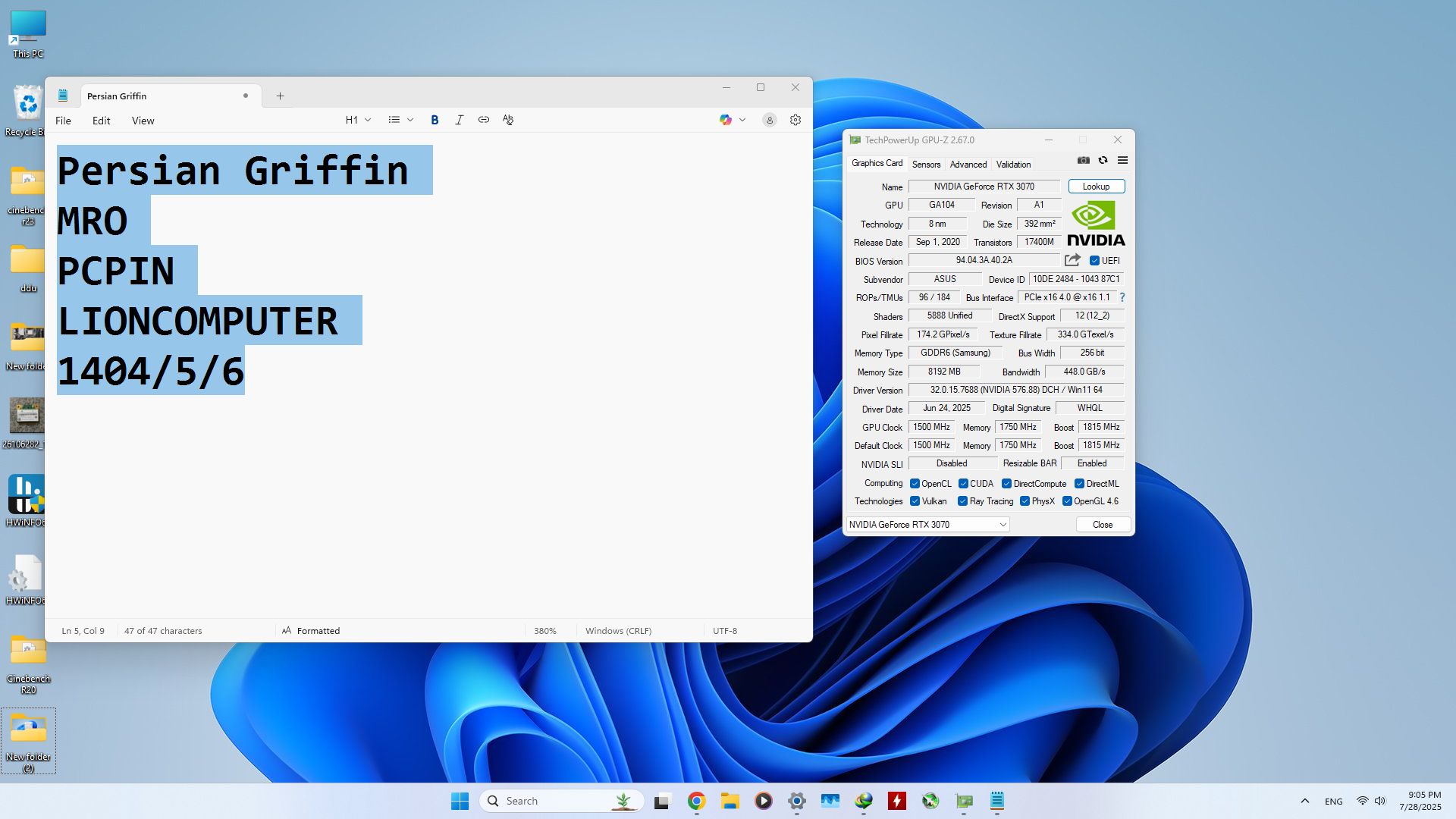Open volume control in system tray
The image size is (1456, 819).
[1380, 801]
